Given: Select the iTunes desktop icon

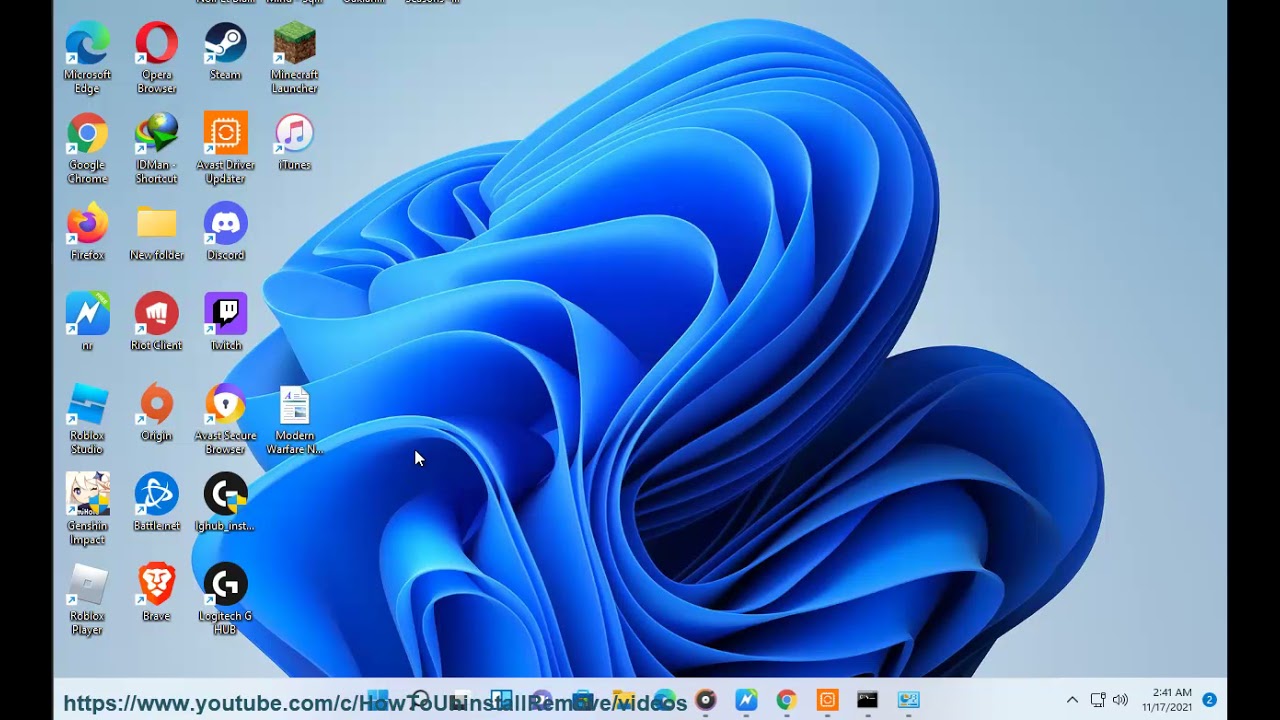Looking at the screenshot, I should pos(294,143).
